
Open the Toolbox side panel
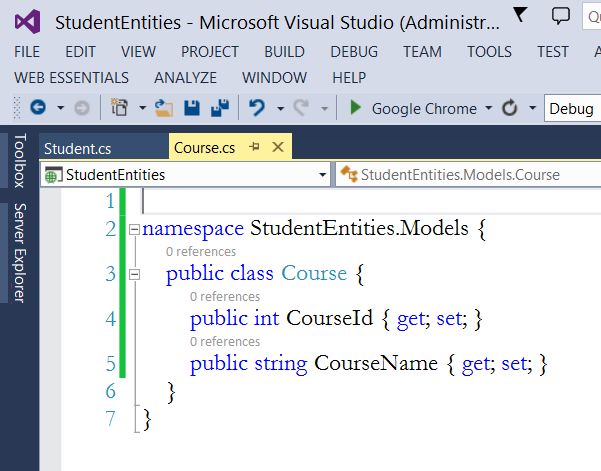click(19, 160)
